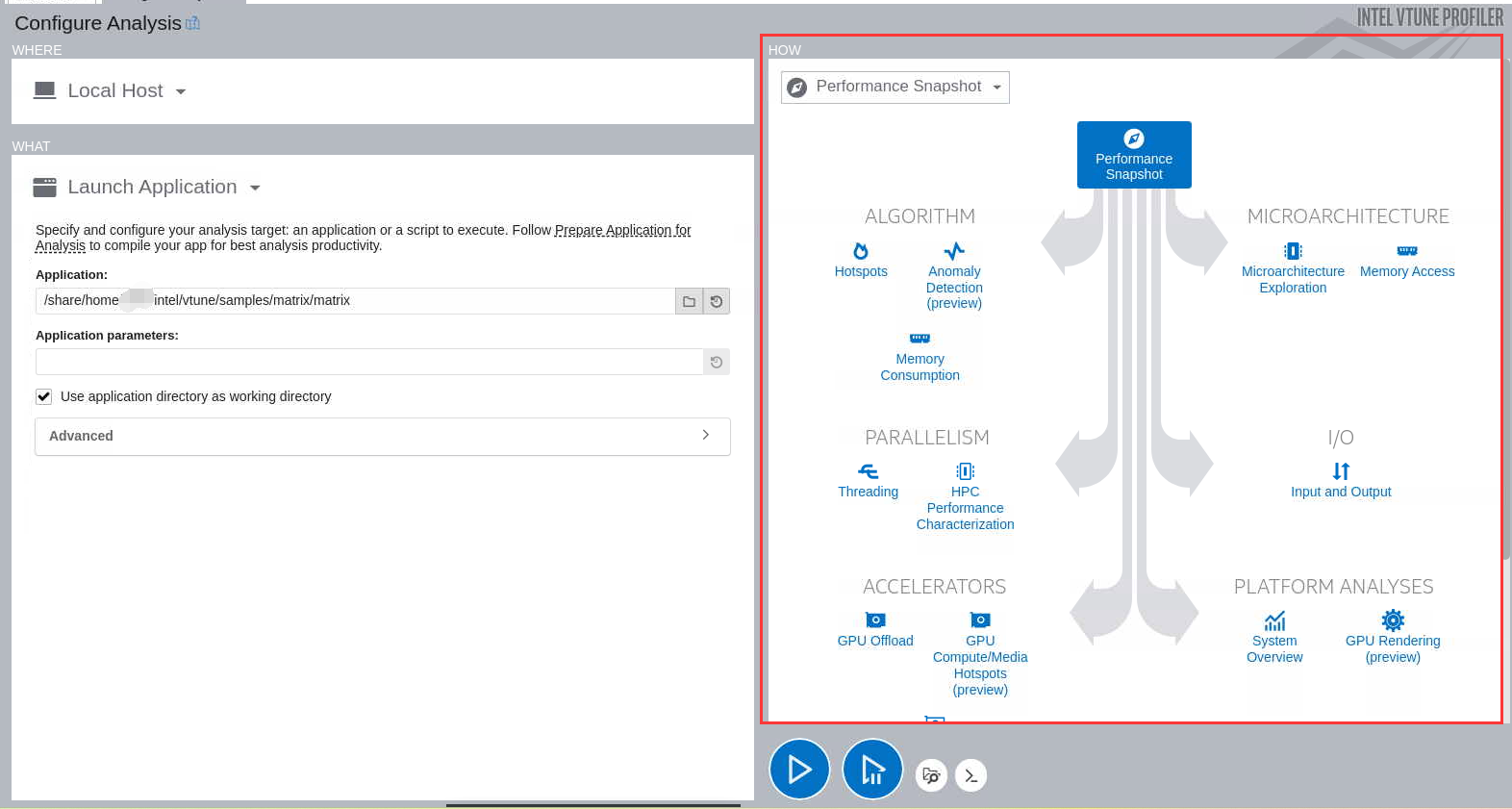Open the Performance Snapshot analysis type dropdown
The height and width of the screenshot is (809, 1512).
(x=895, y=87)
